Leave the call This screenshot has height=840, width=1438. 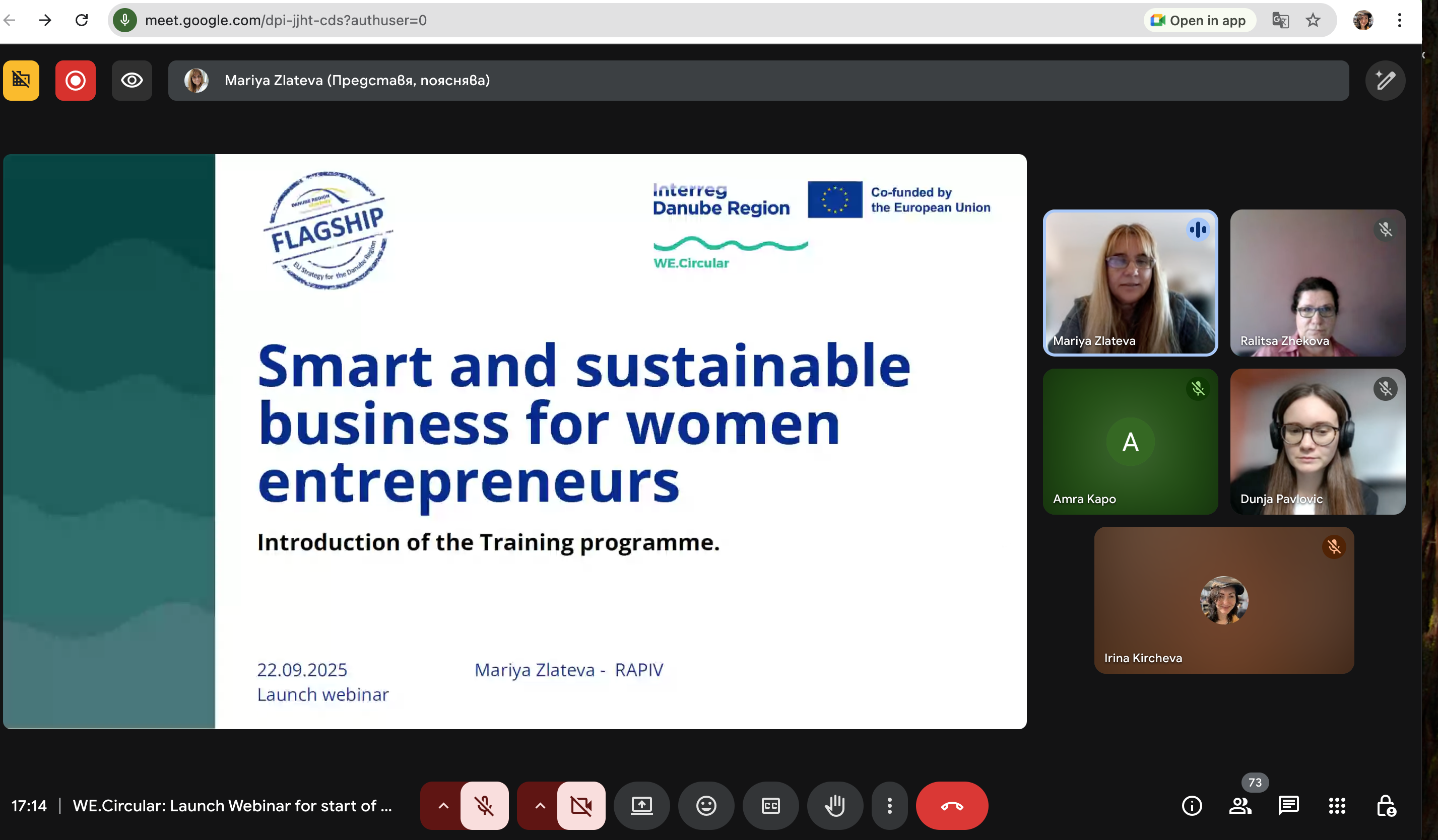pyautogui.click(x=951, y=805)
